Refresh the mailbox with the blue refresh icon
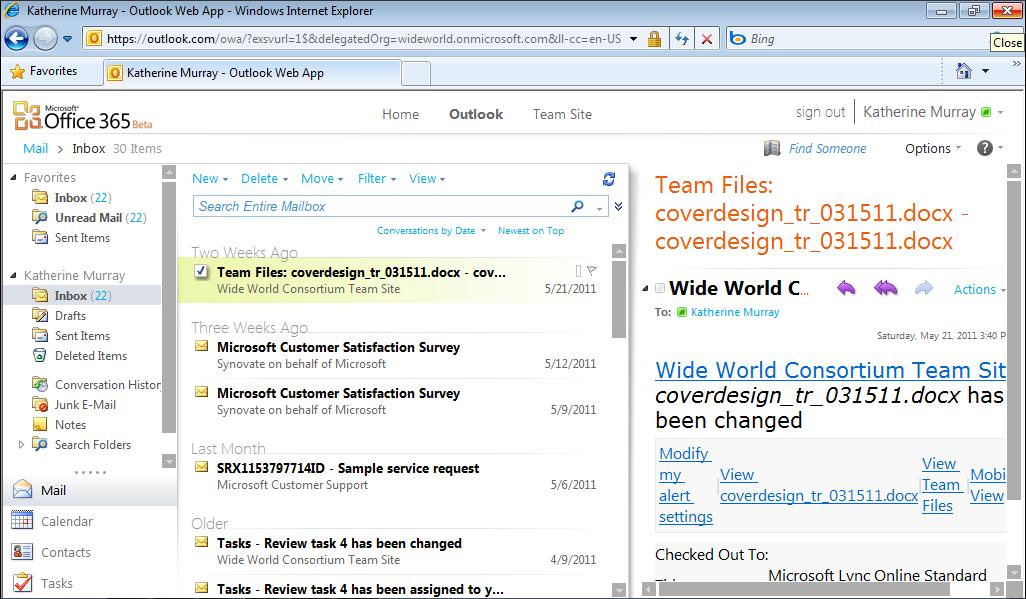This screenshot has width=1026, height=599. [609, 179]
